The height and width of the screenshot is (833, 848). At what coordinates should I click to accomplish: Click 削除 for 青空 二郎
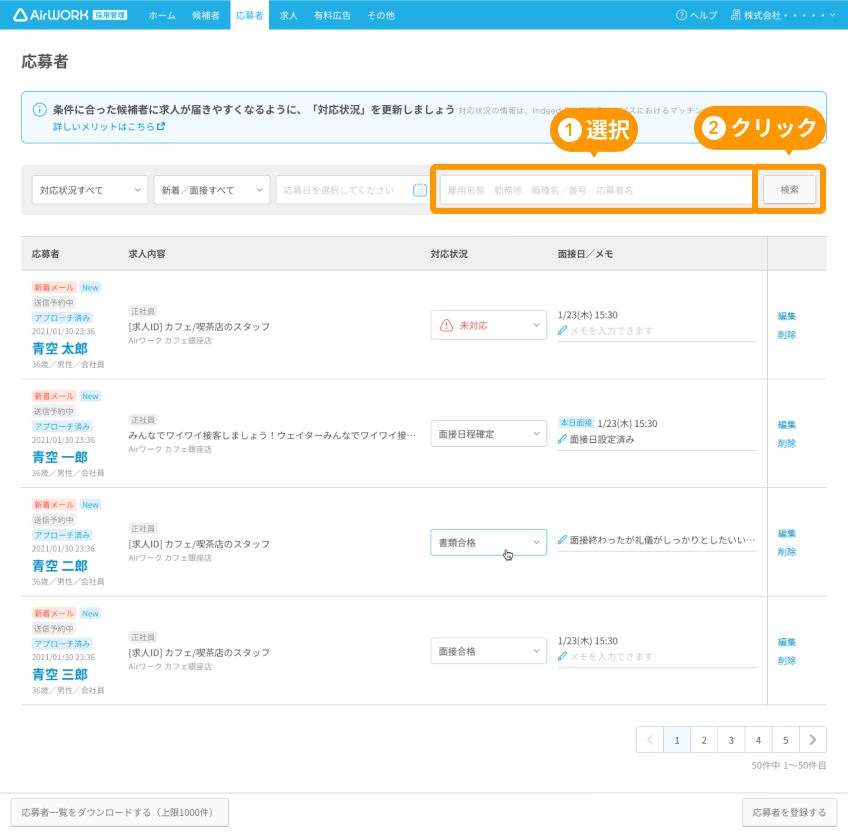[x=787, y=552]
